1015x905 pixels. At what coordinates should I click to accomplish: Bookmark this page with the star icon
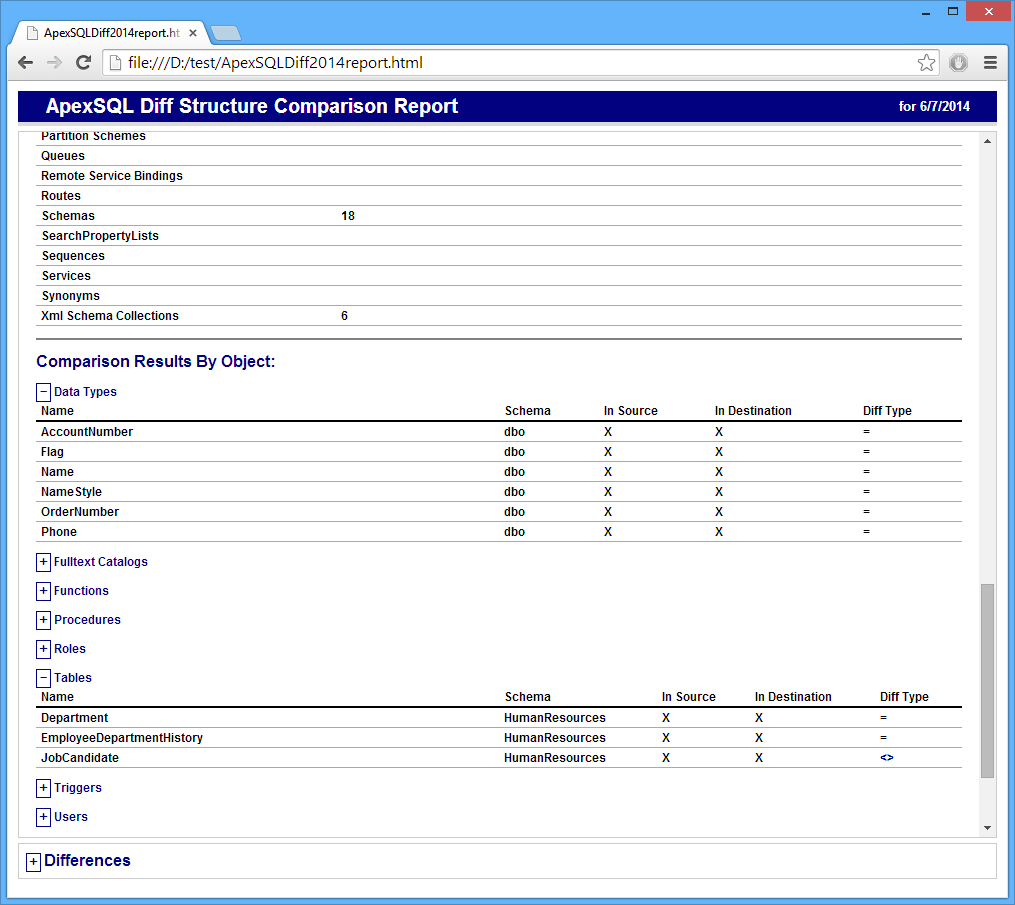926,63
